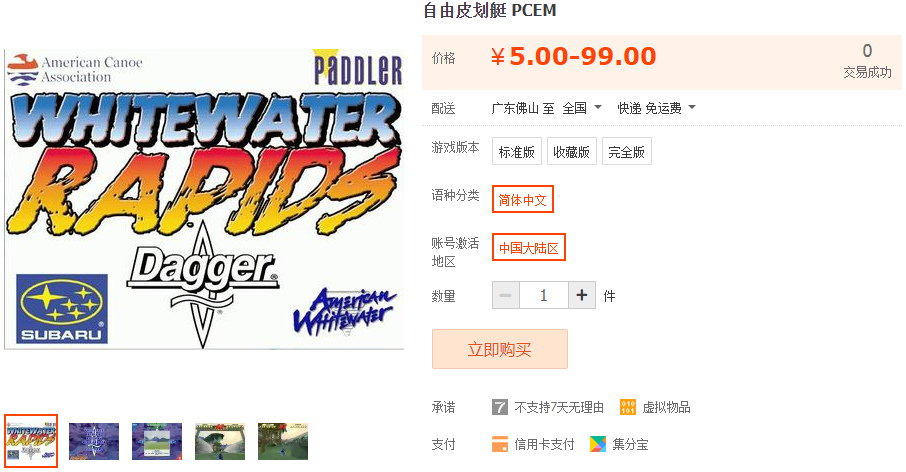Select the 标准版 game version option
This screenshot has width=906, height=472.
coord(517,151)
